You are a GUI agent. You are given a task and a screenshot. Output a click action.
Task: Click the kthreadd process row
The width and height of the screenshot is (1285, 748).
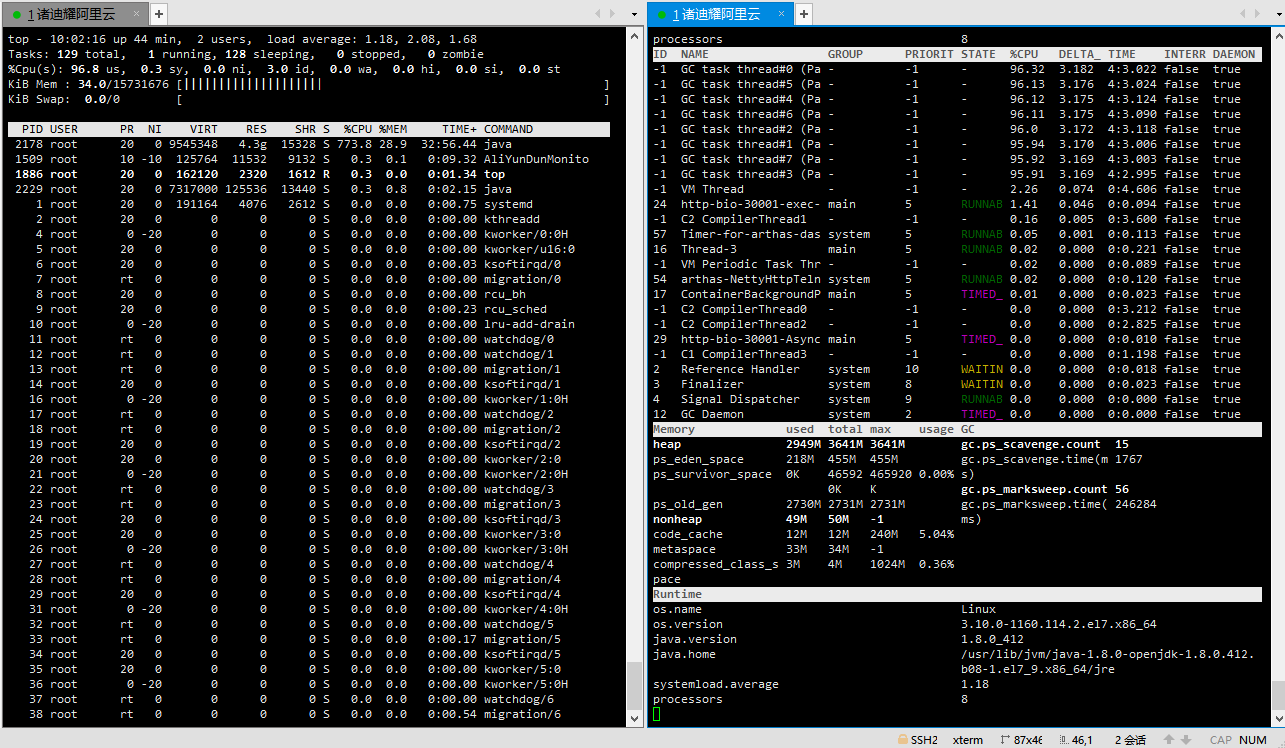point(308,219)
